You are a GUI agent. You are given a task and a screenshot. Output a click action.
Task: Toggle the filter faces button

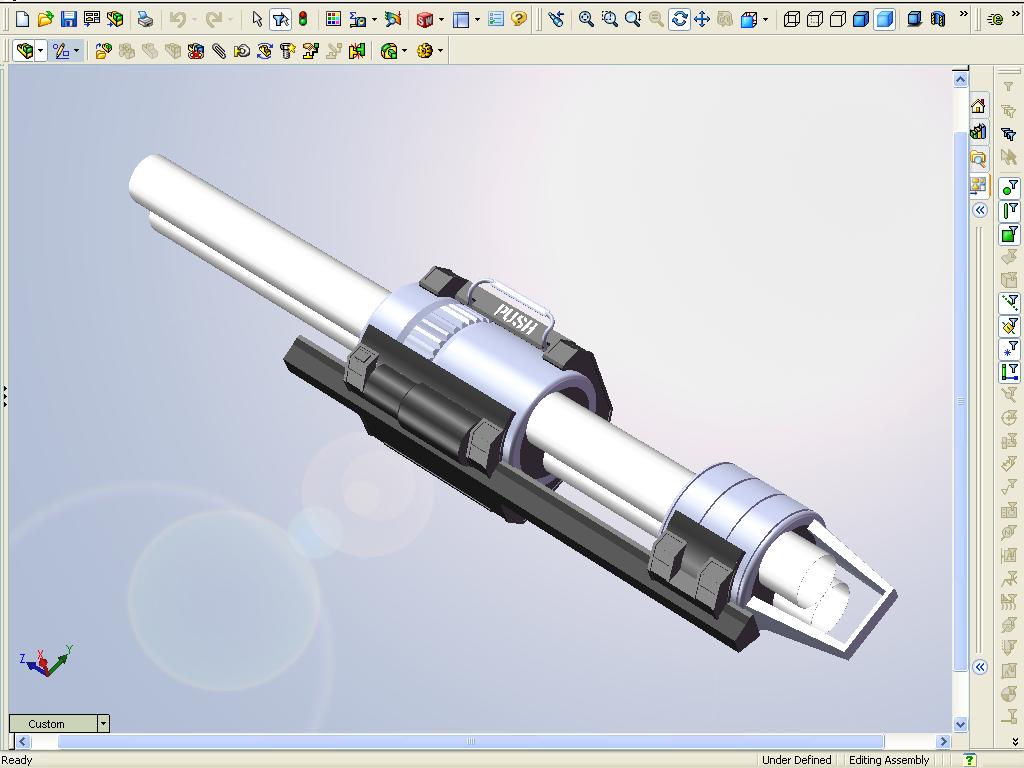(x=1010, y=234)
